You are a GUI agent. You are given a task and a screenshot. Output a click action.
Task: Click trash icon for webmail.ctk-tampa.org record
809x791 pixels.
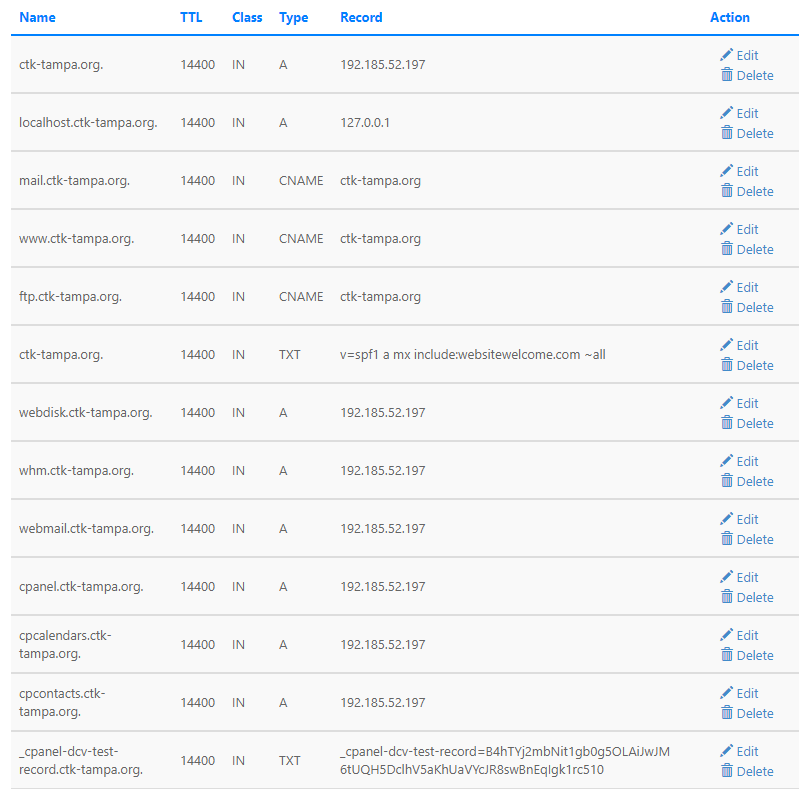pos(727,539)
